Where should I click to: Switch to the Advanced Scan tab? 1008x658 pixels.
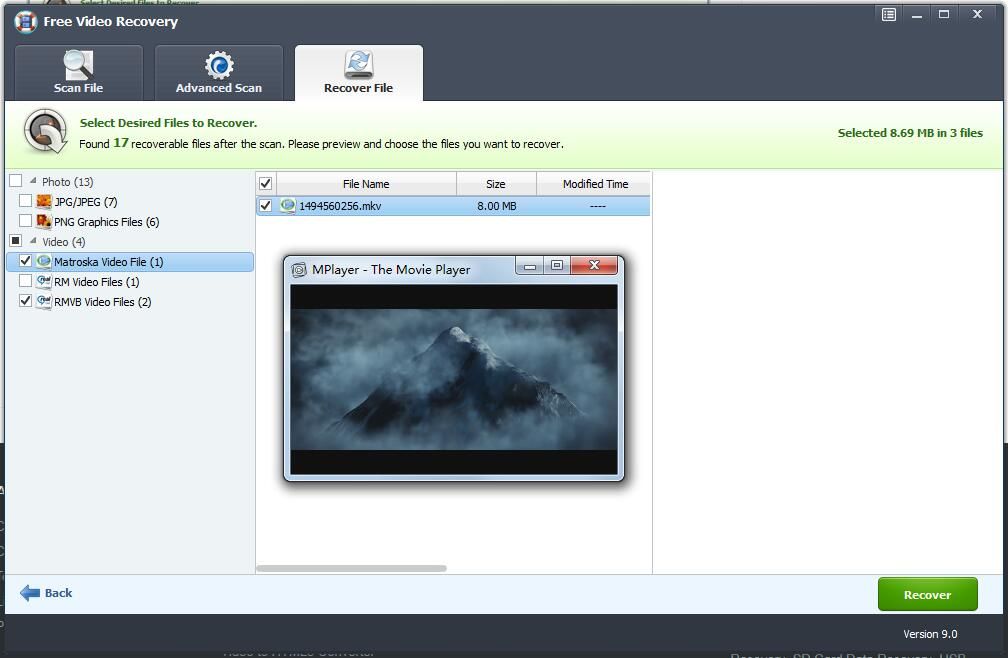219,72
